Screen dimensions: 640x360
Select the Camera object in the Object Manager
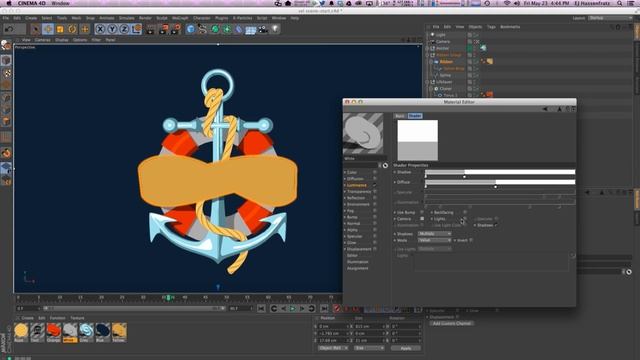[x=443, y=42]
